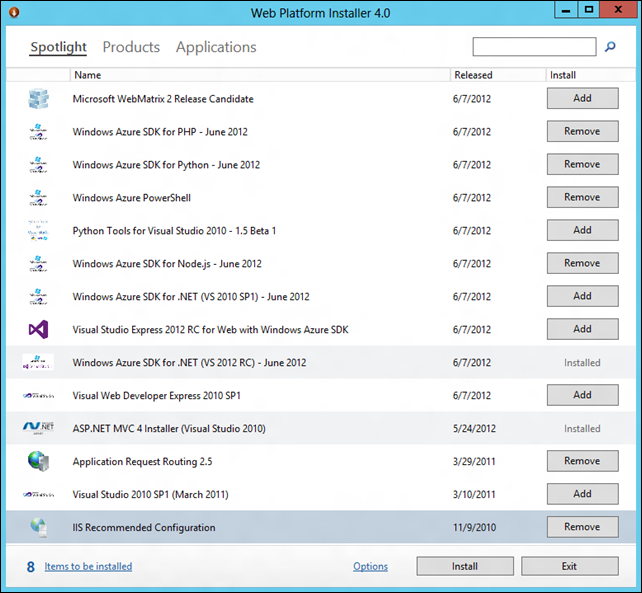Click the Exit button
Screen dimensions: 642x593
click(x=570, y=566)
